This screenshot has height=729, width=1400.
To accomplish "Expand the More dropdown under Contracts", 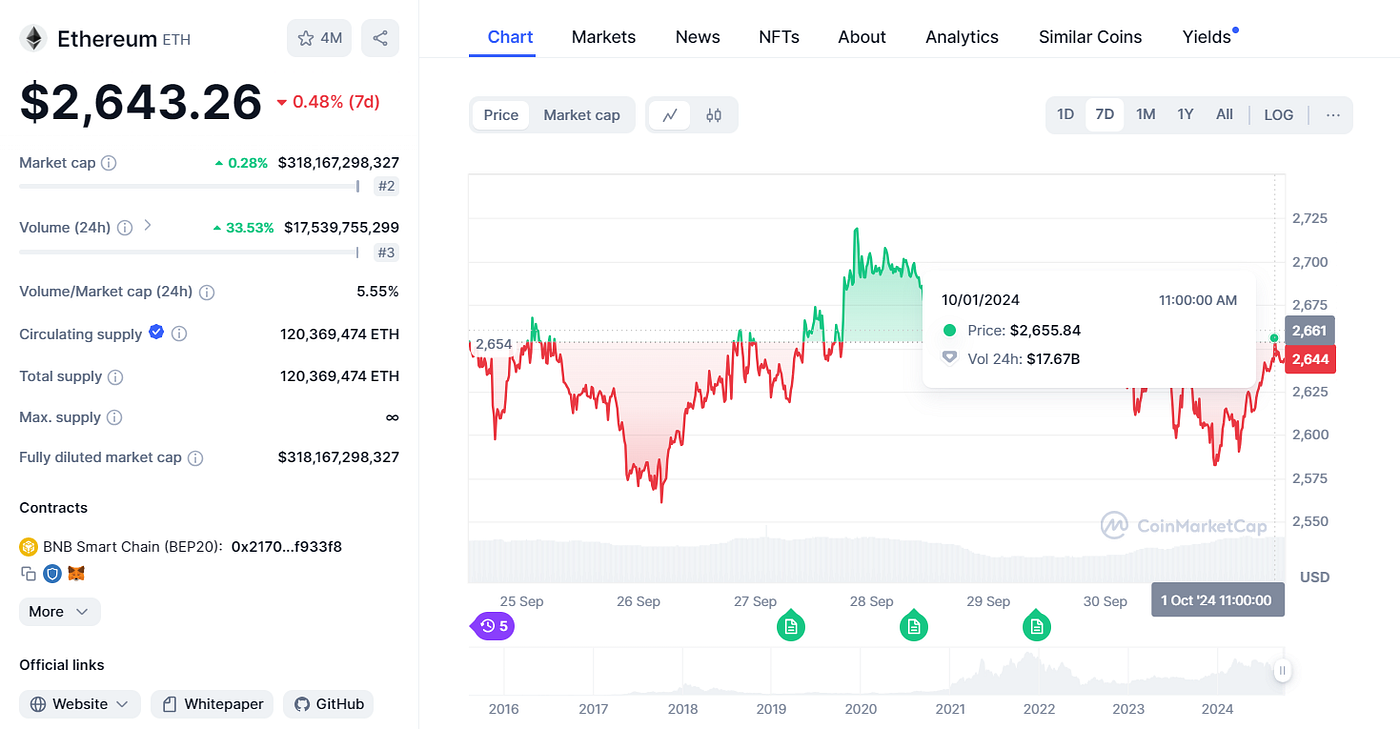I will [x=59, y=611].
